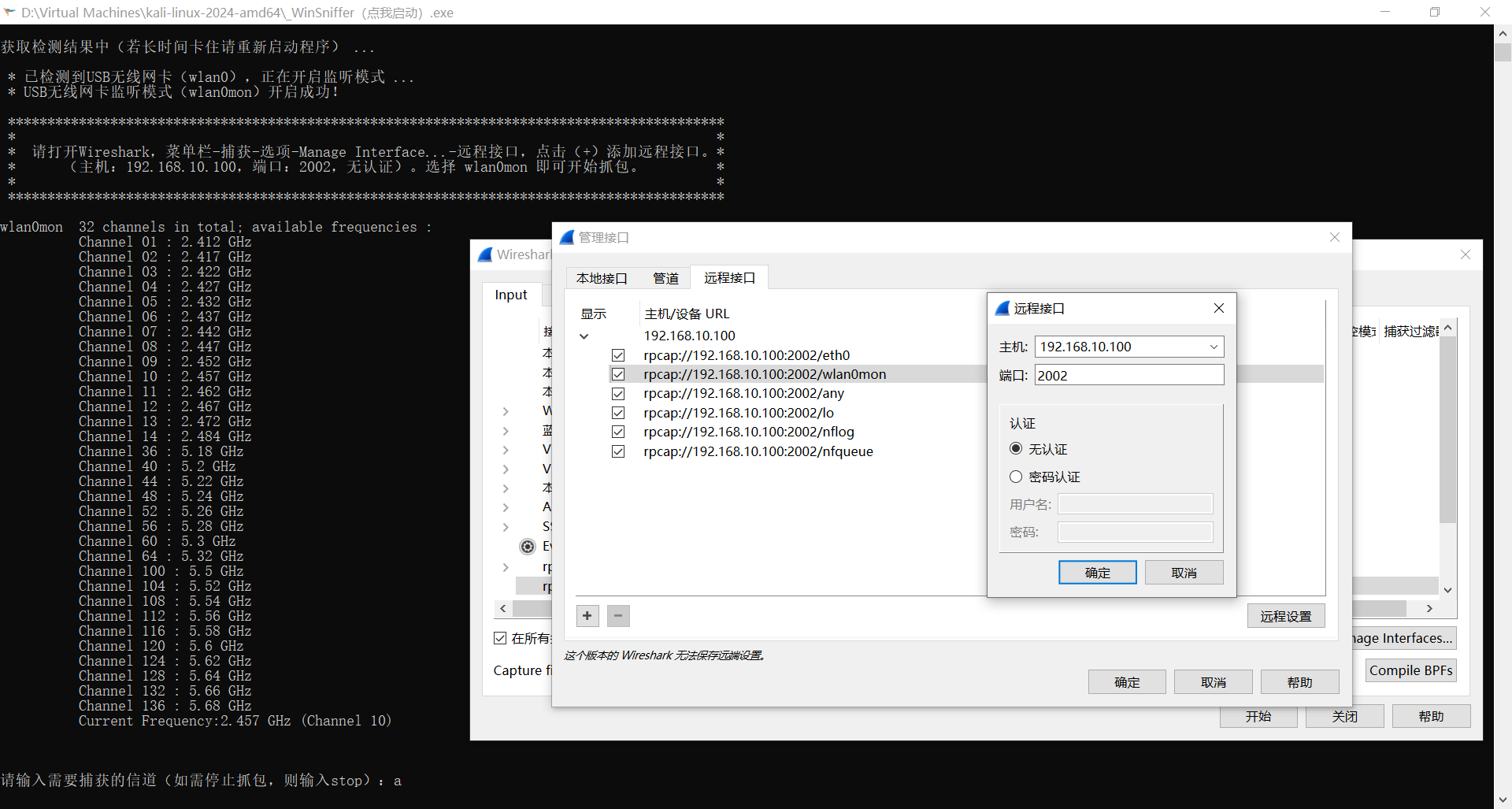Click 取消 in the 远程接口 dialog
The image size is (1512, 809).
tap(1184, 573)
